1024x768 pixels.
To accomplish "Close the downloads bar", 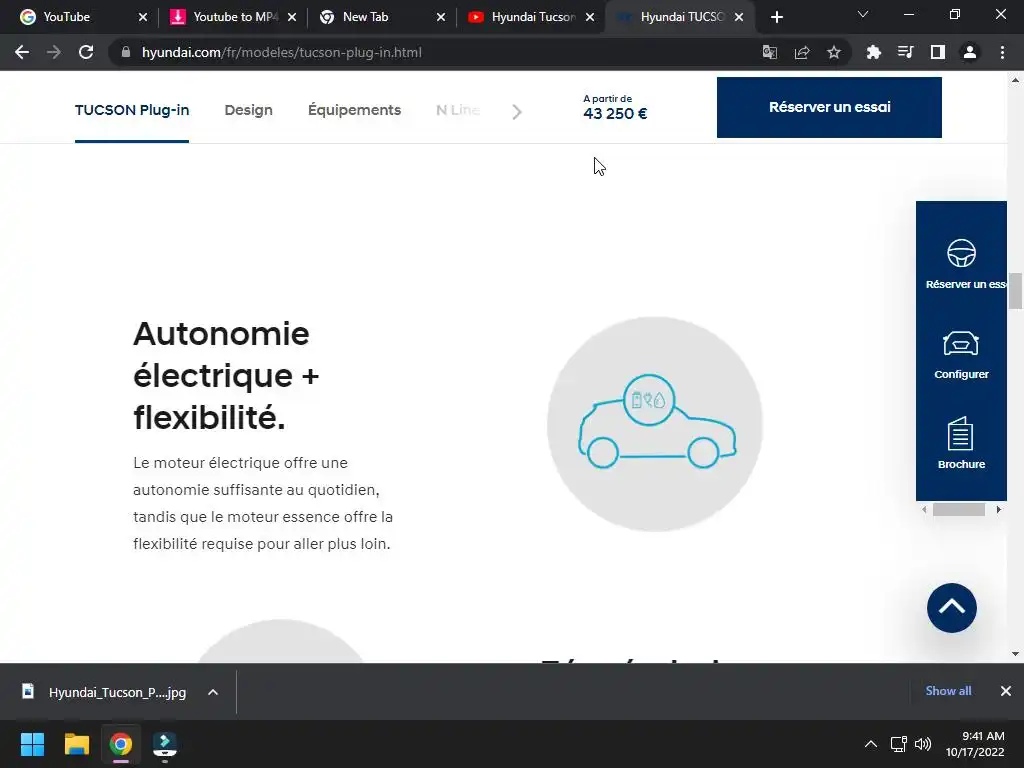I will coord(1006,691).
